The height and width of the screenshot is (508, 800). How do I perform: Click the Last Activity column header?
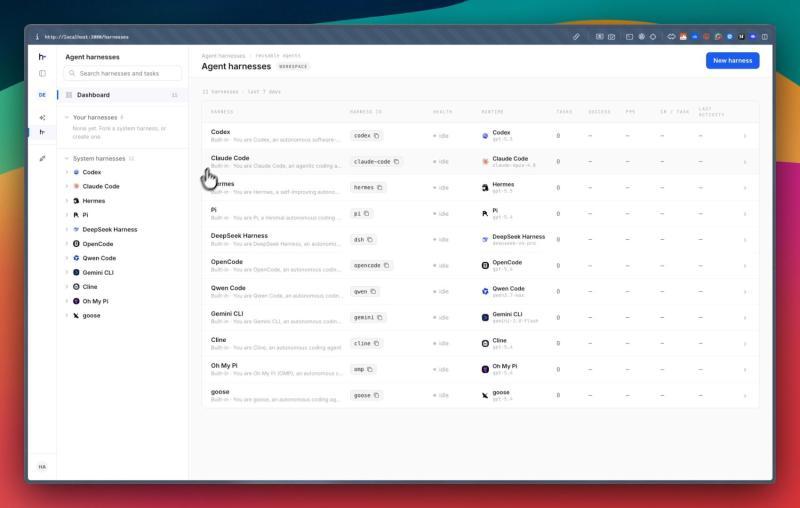pyautogui.click(x=711, y=112)
